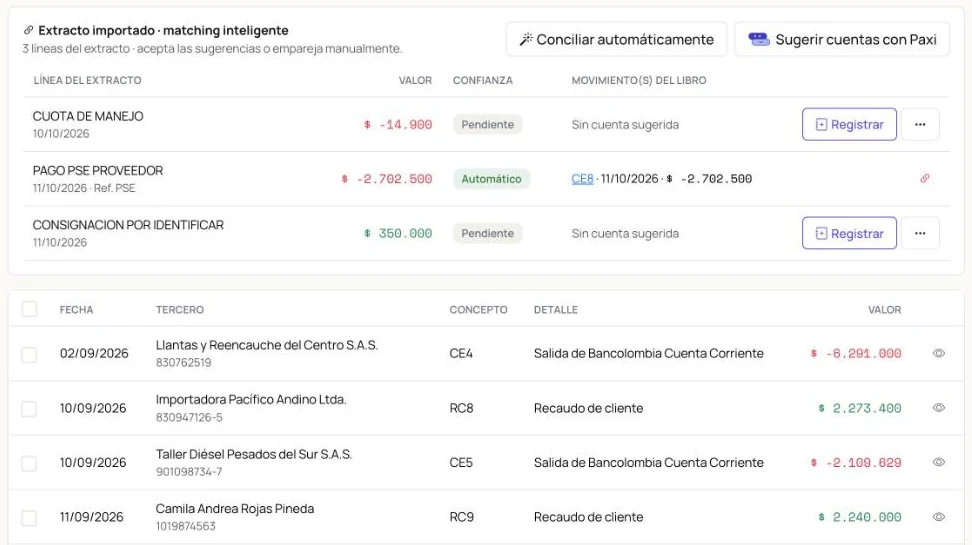Click Taller Diésel Pesados del Sur S.A.S.
Image resolution: width=972 pixels, height=545 pixels.
[x=254, y=454]
